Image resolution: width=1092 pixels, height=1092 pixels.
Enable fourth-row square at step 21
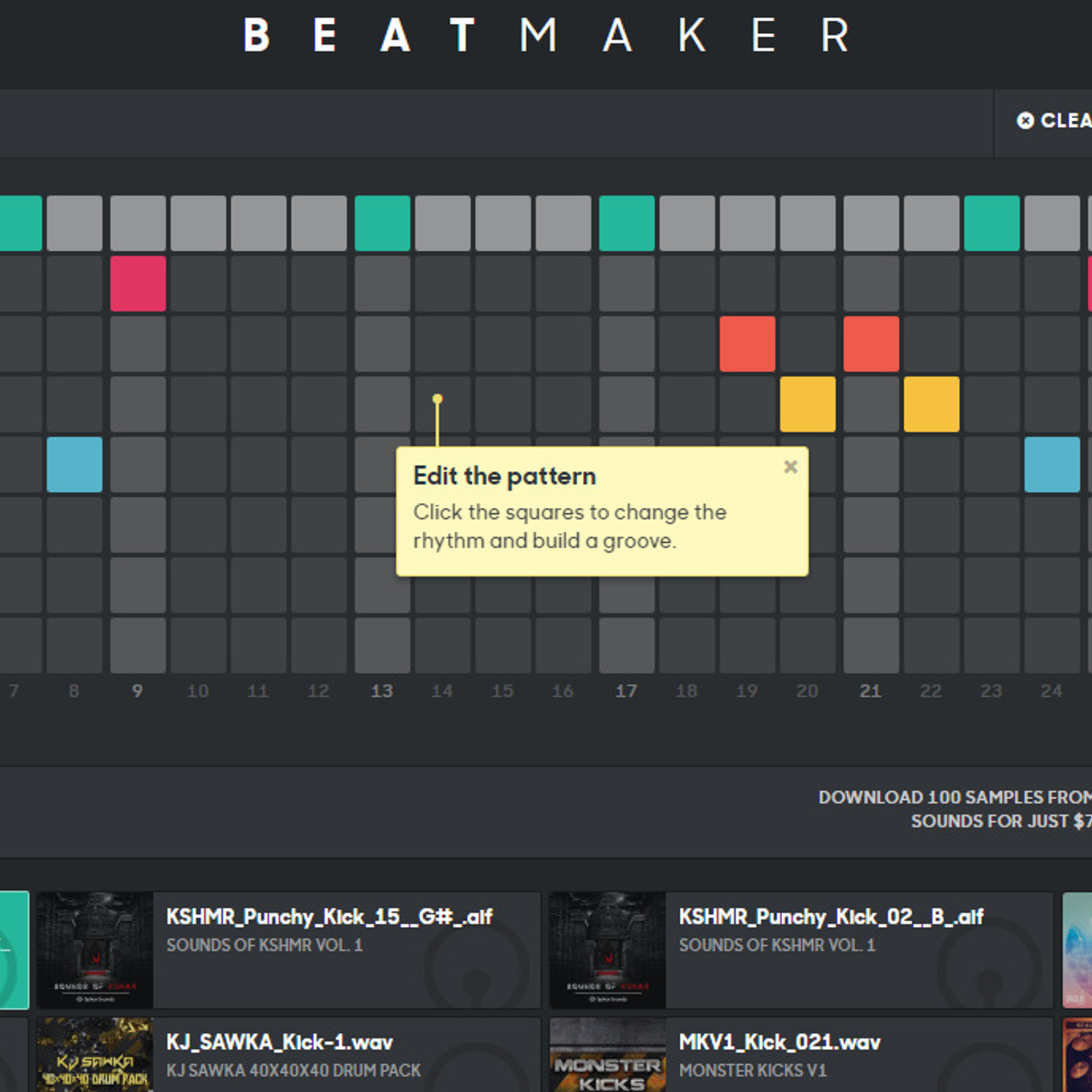pyautogui.click(x=871, y=404)
